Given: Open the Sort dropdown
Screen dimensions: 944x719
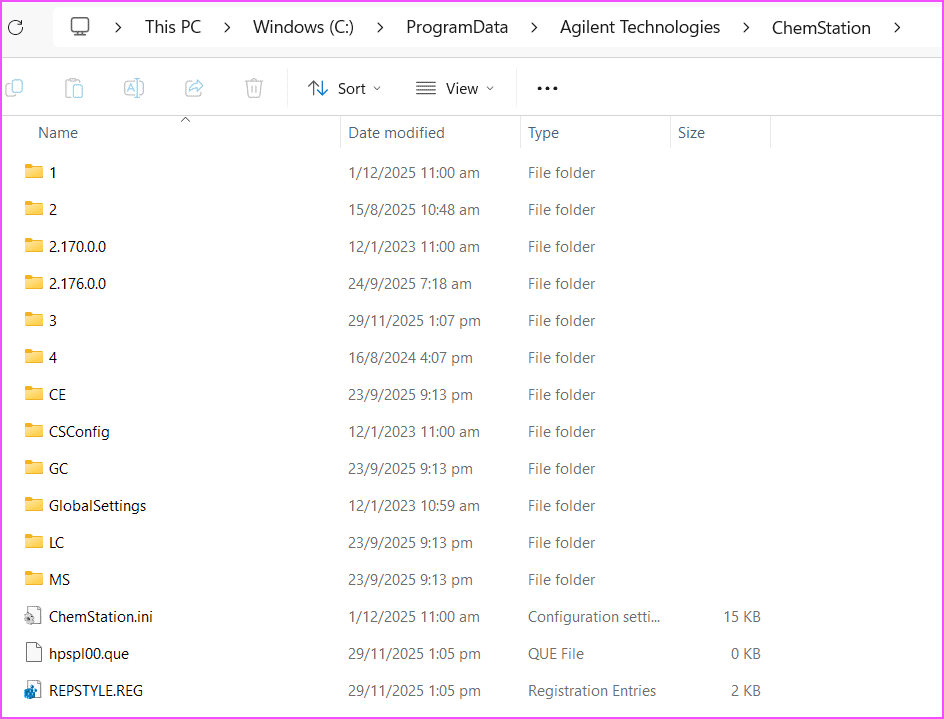Looking at the screenshot, I should tap(344, 88).
